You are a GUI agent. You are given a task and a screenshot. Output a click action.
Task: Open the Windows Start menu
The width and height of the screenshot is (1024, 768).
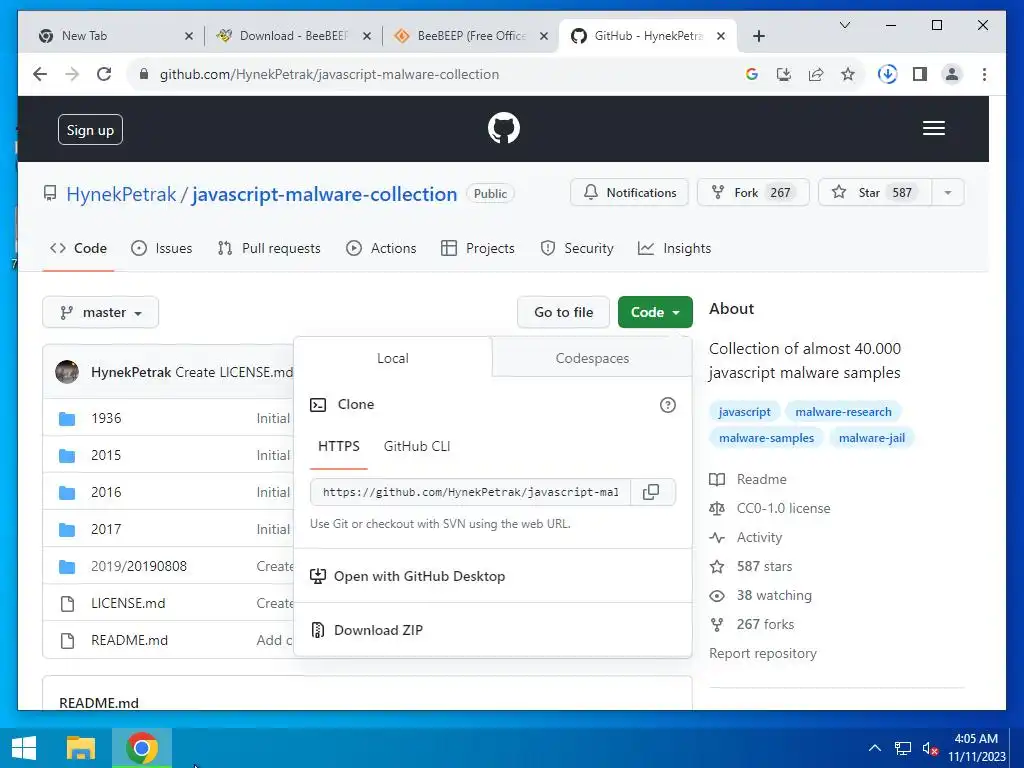24,748
